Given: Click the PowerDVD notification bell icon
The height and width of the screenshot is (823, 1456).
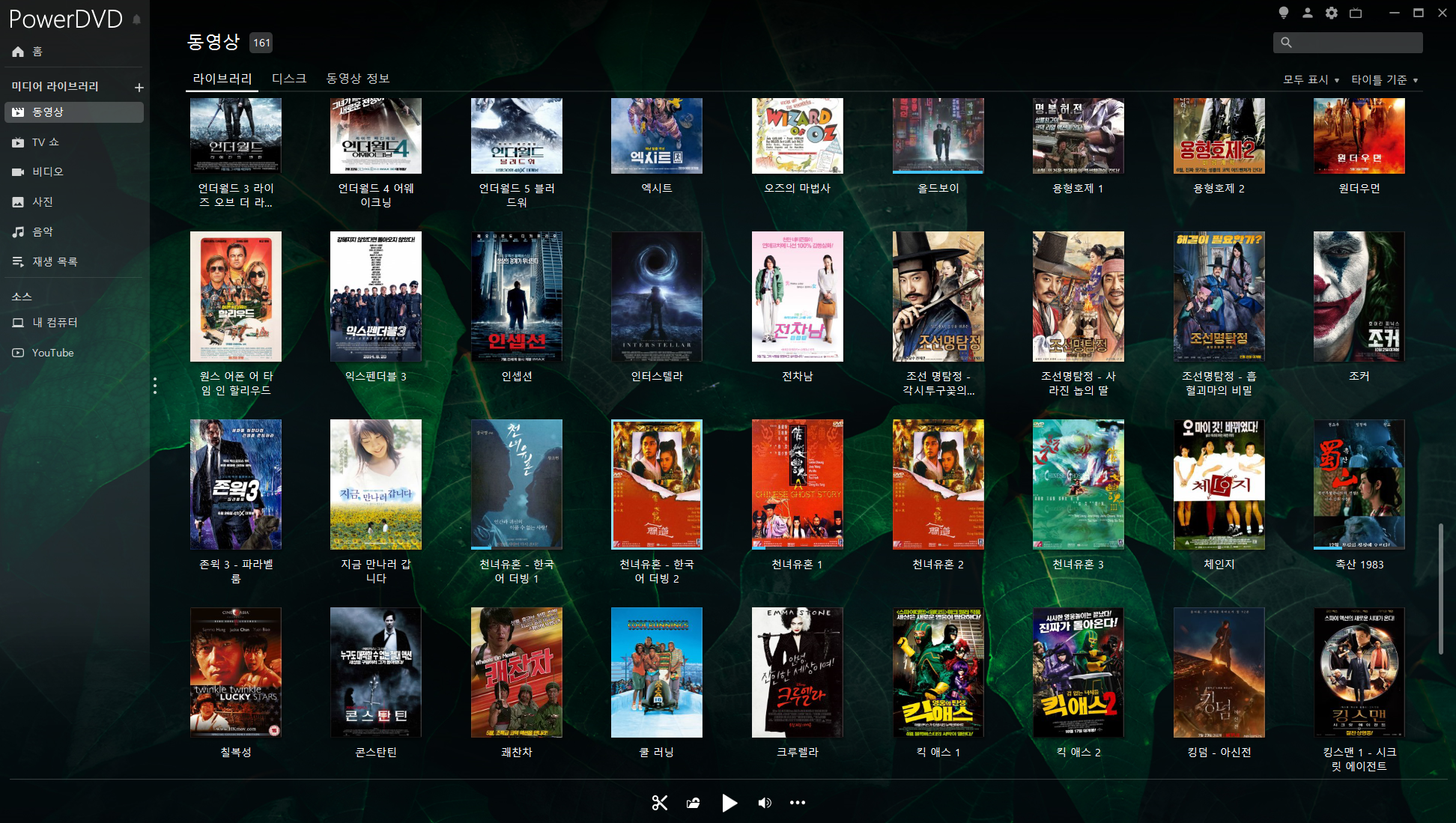Looking at the screenshot, I should point(136,19).
